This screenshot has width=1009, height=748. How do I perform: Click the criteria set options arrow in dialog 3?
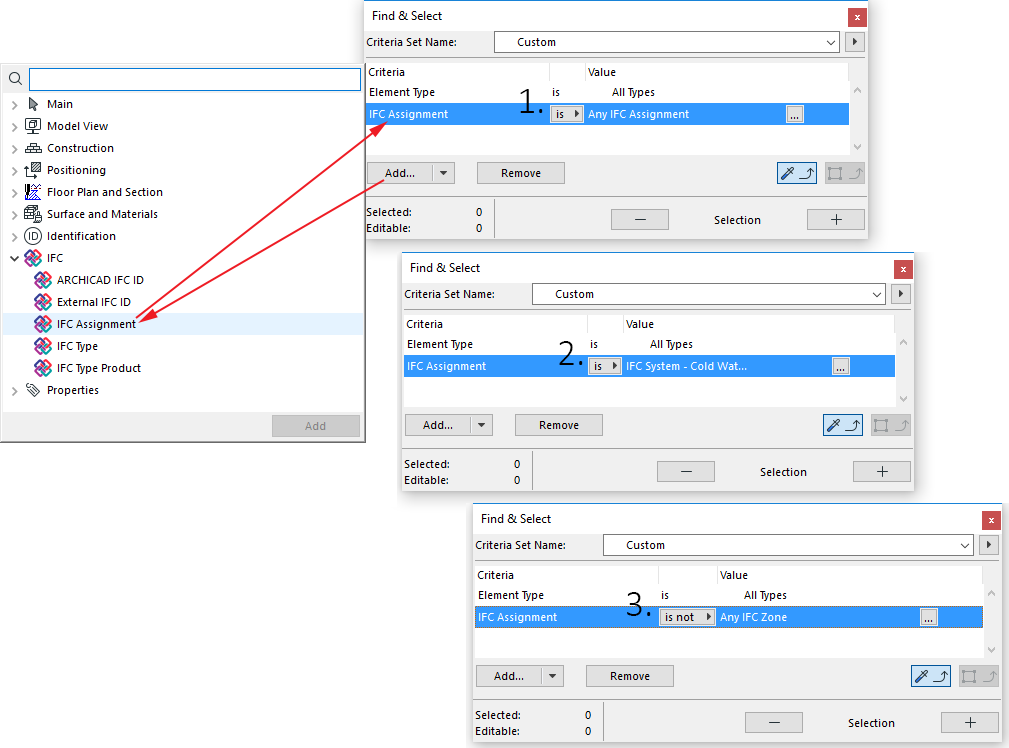(989, 545)
